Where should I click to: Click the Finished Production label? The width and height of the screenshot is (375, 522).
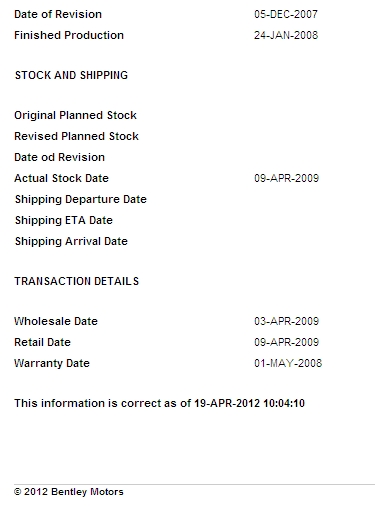point(69,35)
